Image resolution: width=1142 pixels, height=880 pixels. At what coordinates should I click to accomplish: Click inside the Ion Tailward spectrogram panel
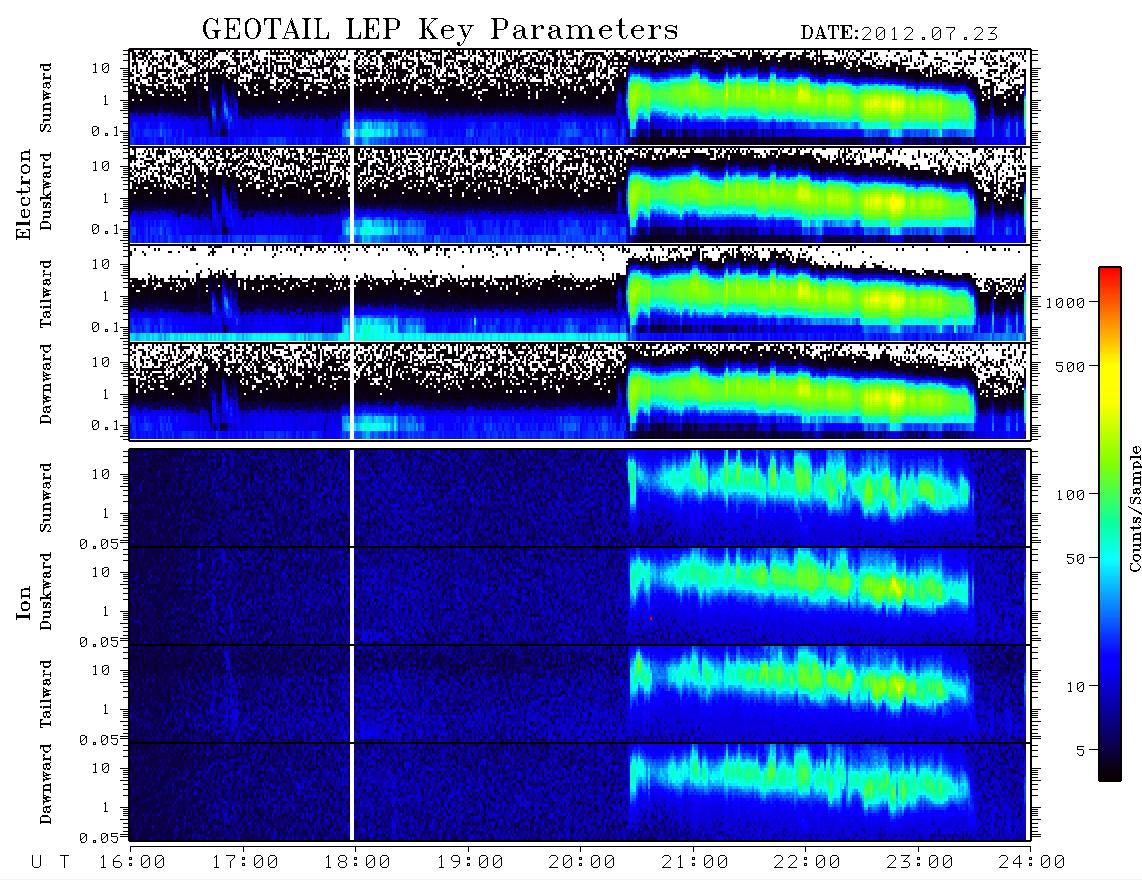pos(578,694)
